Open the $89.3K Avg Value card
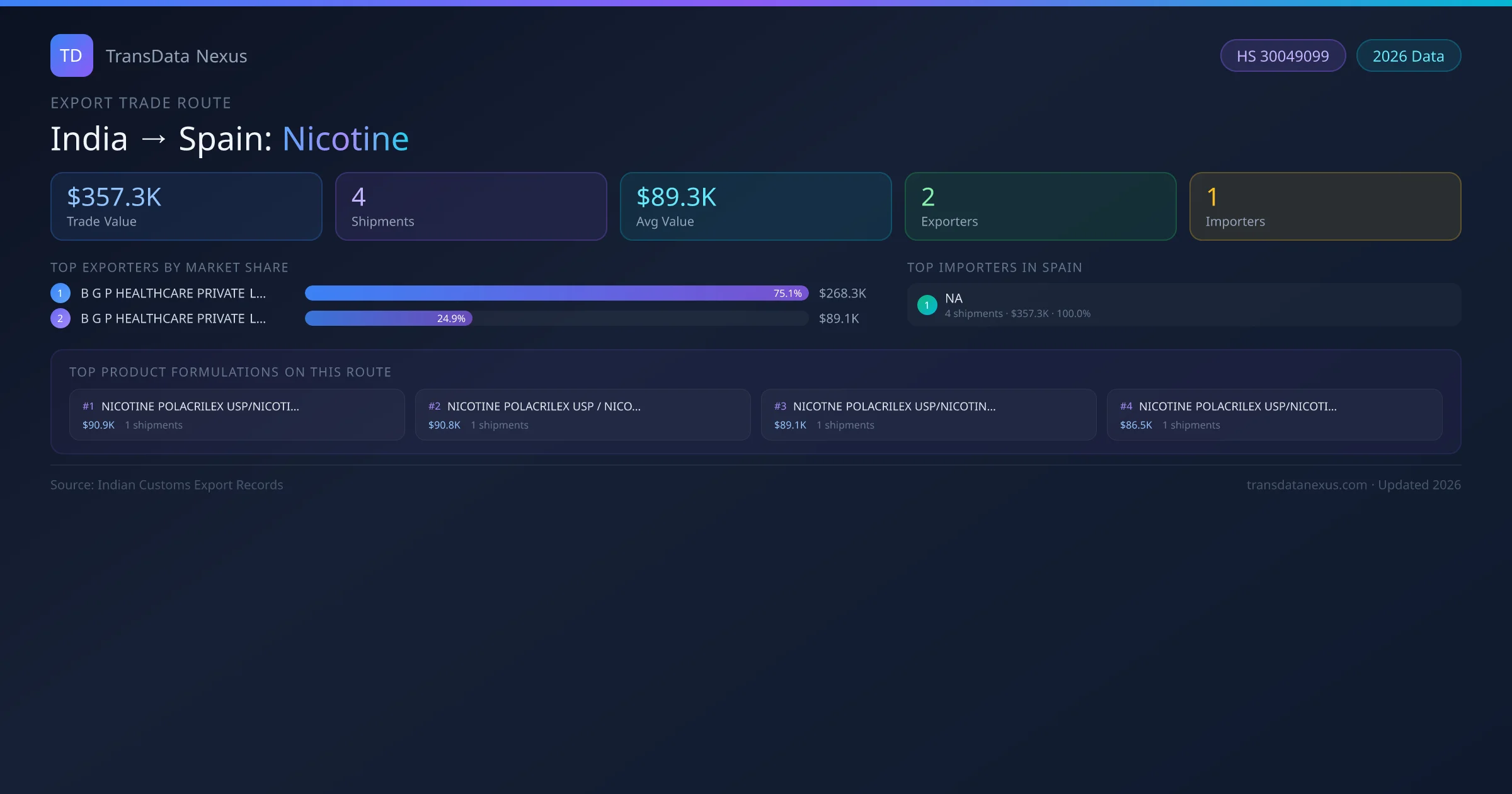Screen dimensions: 1512x794 tap(755, 207)
